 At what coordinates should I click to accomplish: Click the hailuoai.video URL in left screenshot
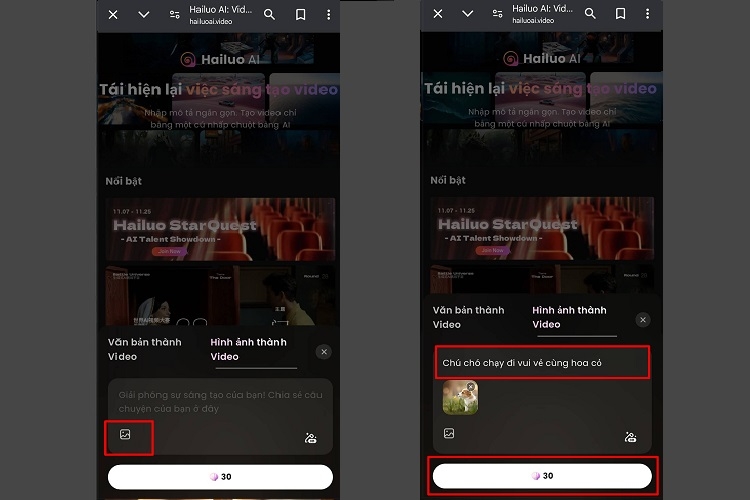pyautogui.click(x=210, y=22)
